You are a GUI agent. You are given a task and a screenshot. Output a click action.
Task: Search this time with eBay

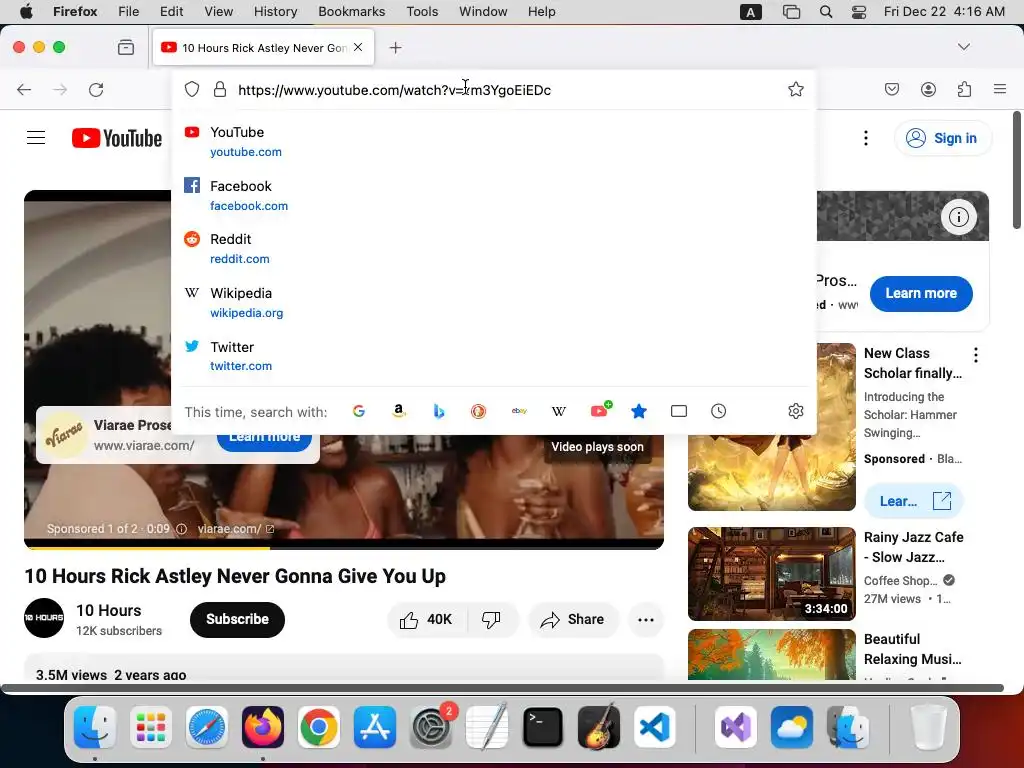(519, 411)
